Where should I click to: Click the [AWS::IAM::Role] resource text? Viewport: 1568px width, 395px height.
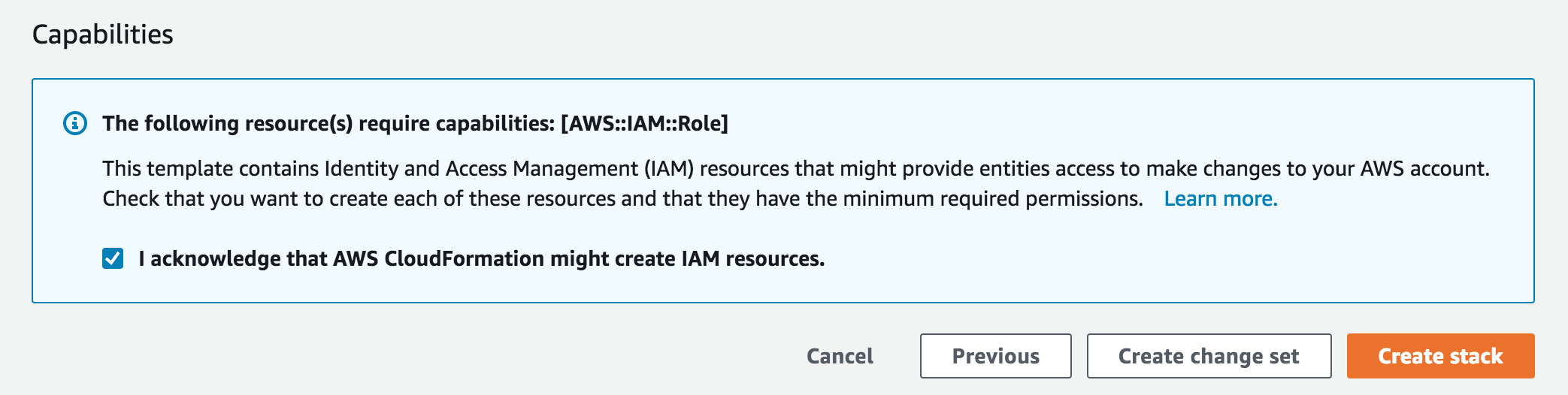(x=644, y=123)
